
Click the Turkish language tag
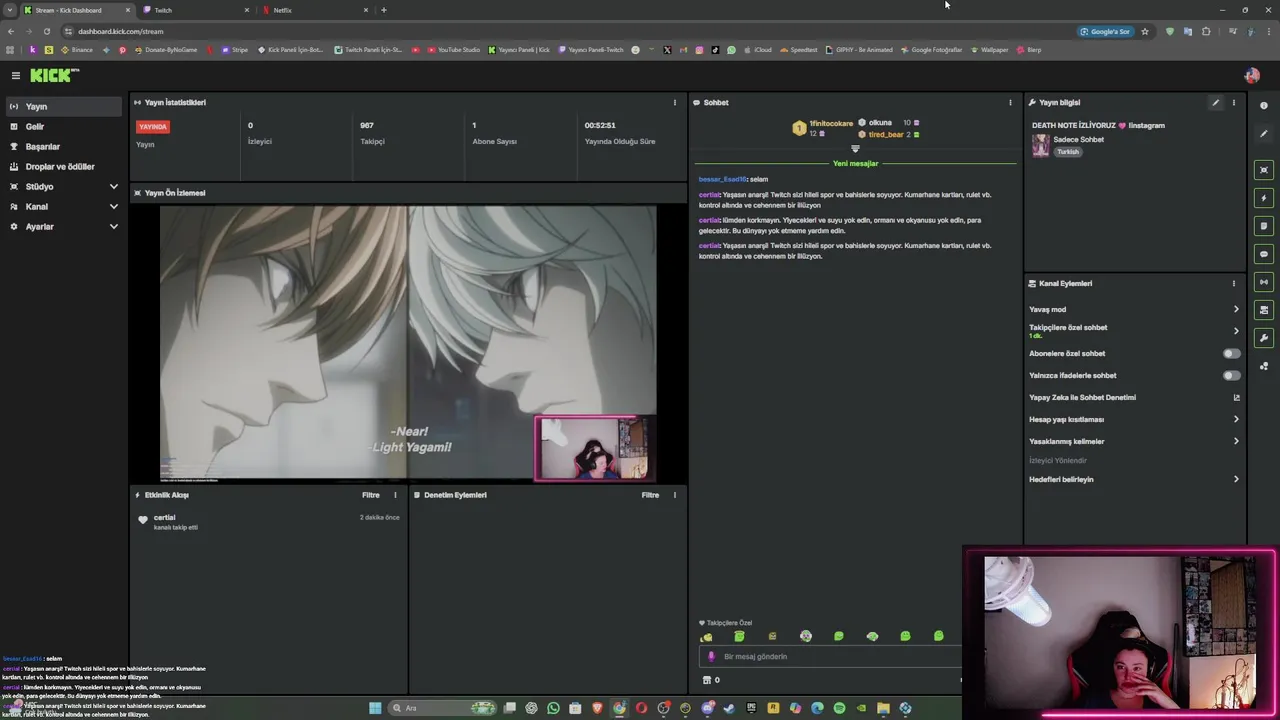point(1068,152)
